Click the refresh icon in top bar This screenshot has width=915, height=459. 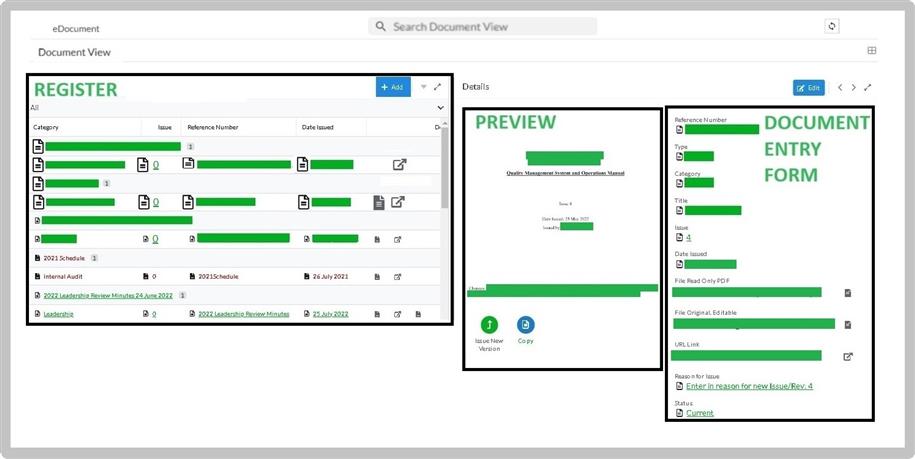point(831,27)
